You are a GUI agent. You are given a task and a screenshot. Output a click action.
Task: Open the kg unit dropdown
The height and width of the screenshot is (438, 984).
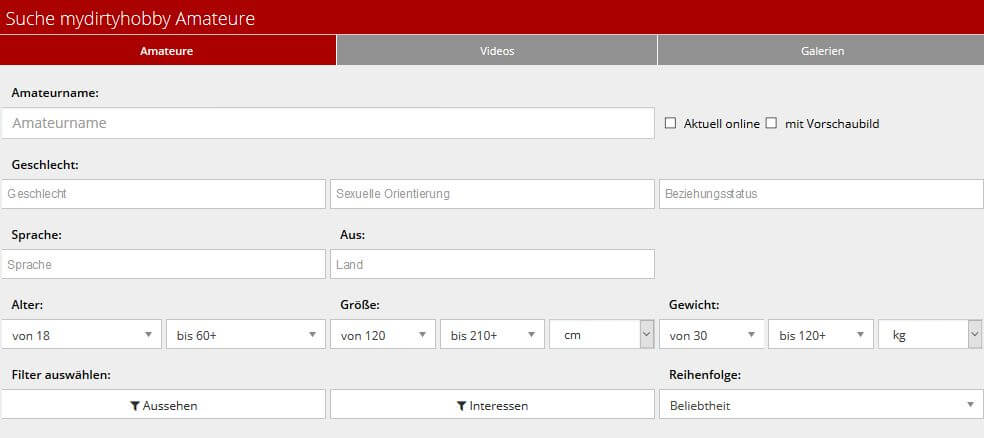[x=931, y=334]
